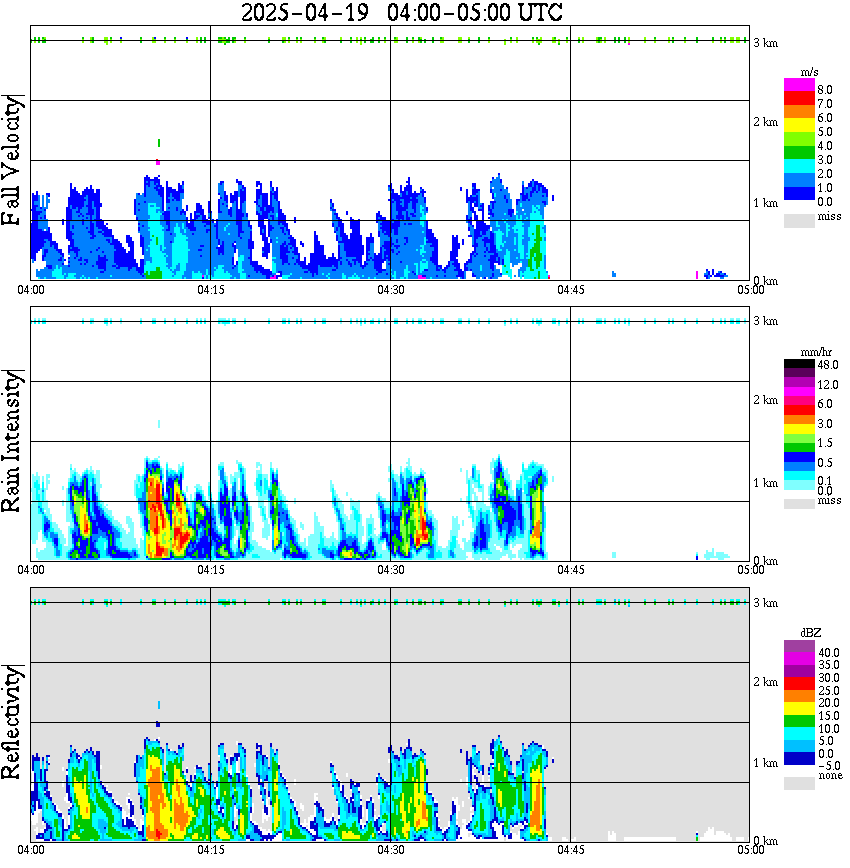Click the magenta swatch in the m/s legend
The height and width of the screenshot is (868, 850).
[x=799, y=85]
